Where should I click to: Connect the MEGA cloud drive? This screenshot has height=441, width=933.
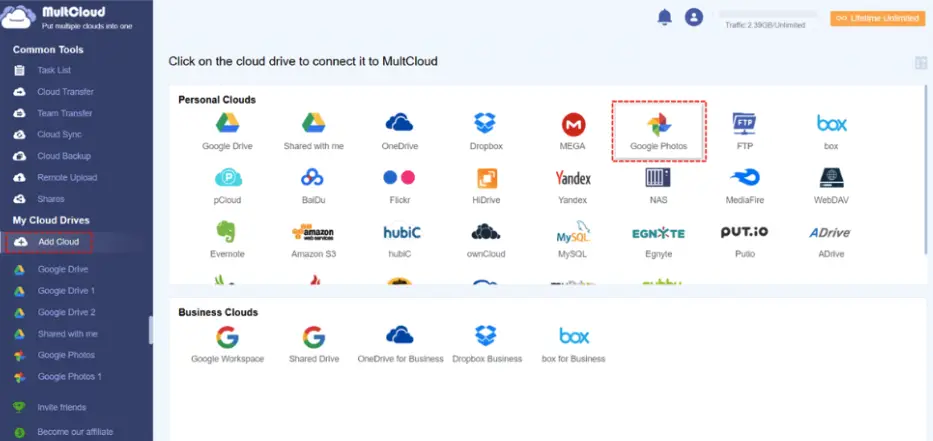point(572,131)
